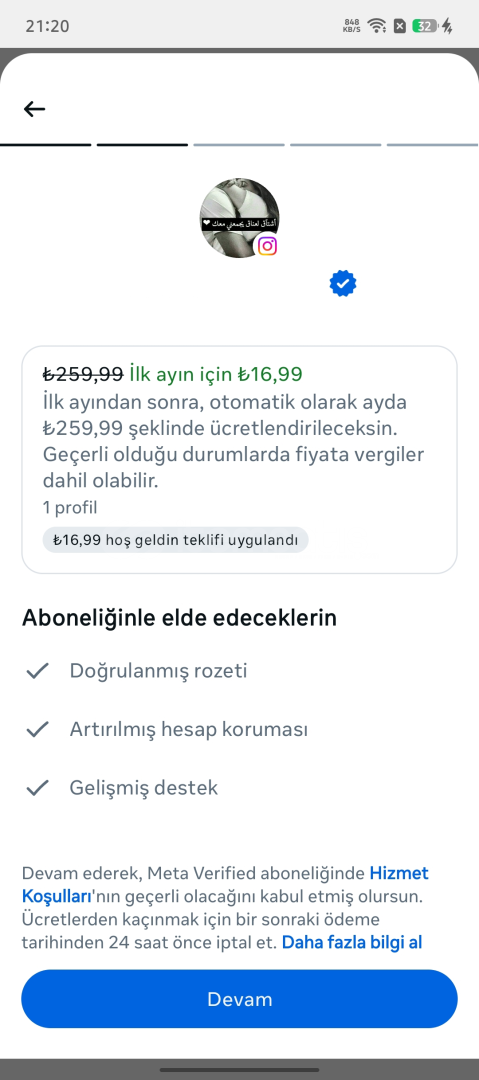
Task: Tap the back arrow icon
Action: [34, 109]
